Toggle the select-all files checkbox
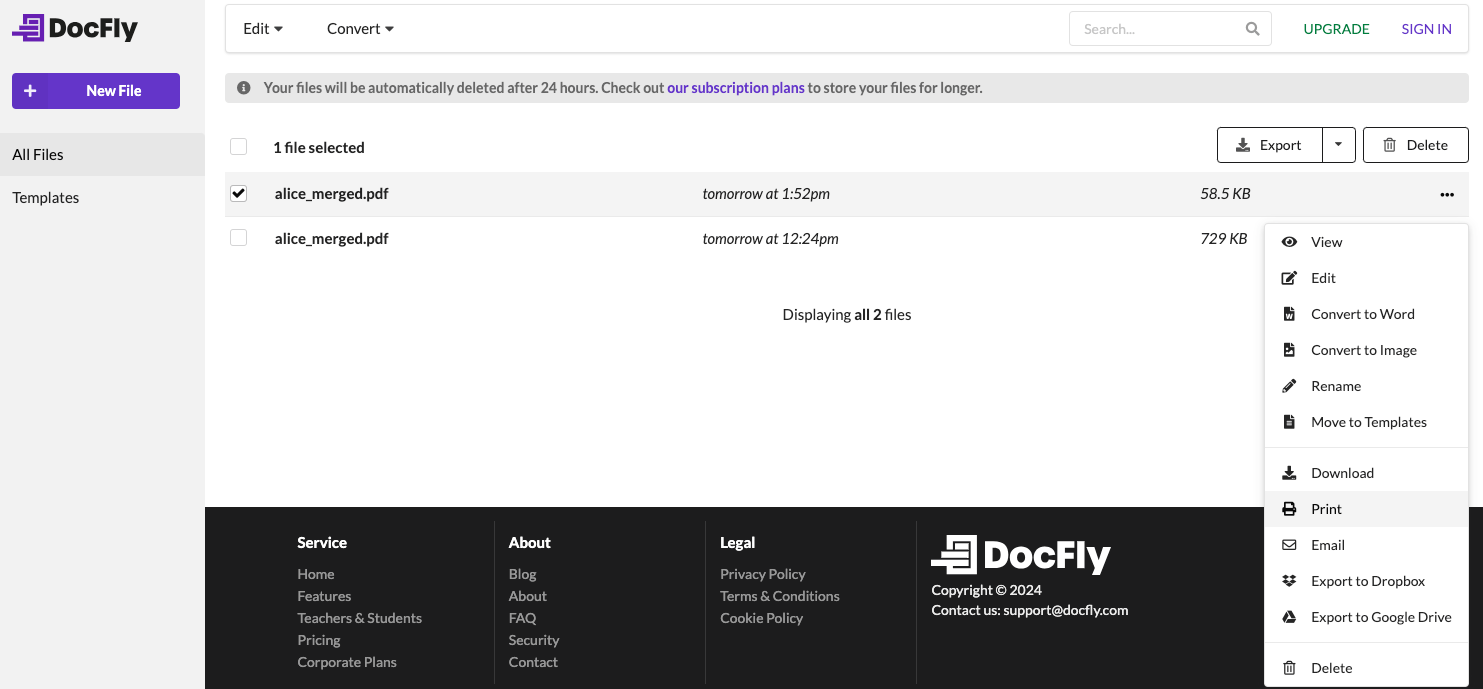This screenshot has height=689, width=1483. click(238, 146)
